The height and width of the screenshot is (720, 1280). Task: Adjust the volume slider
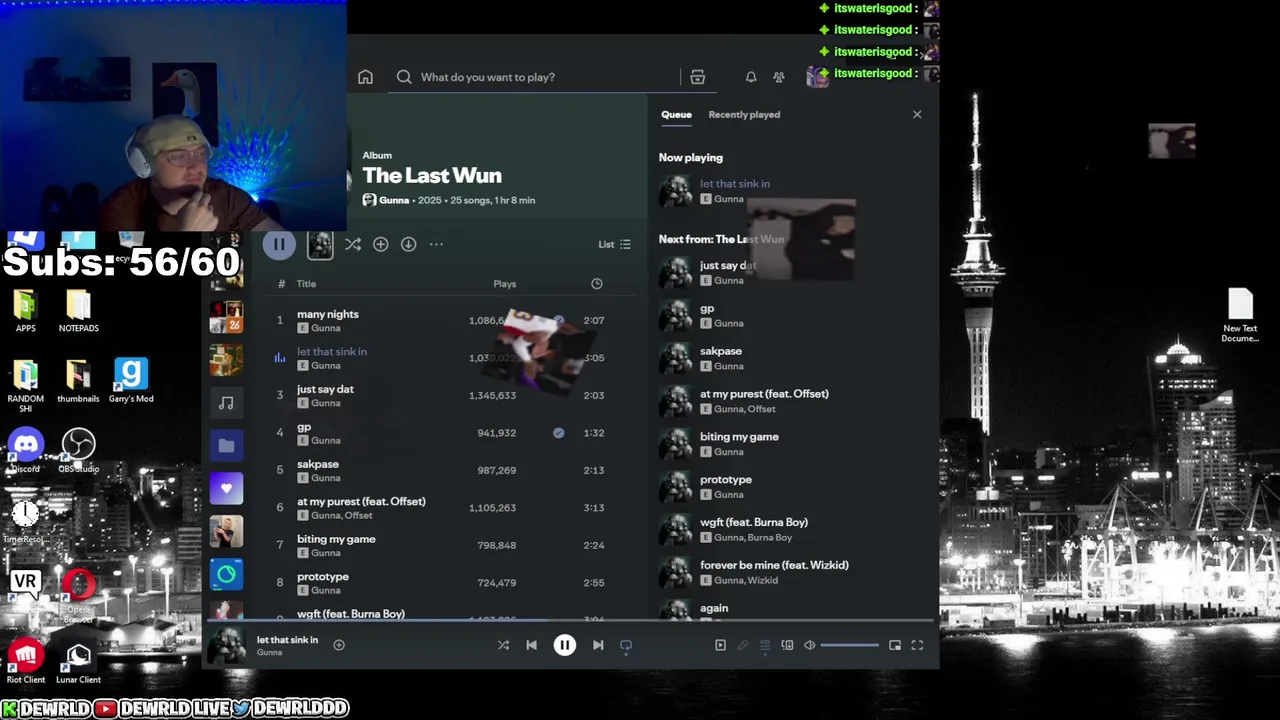pos(850,645)
